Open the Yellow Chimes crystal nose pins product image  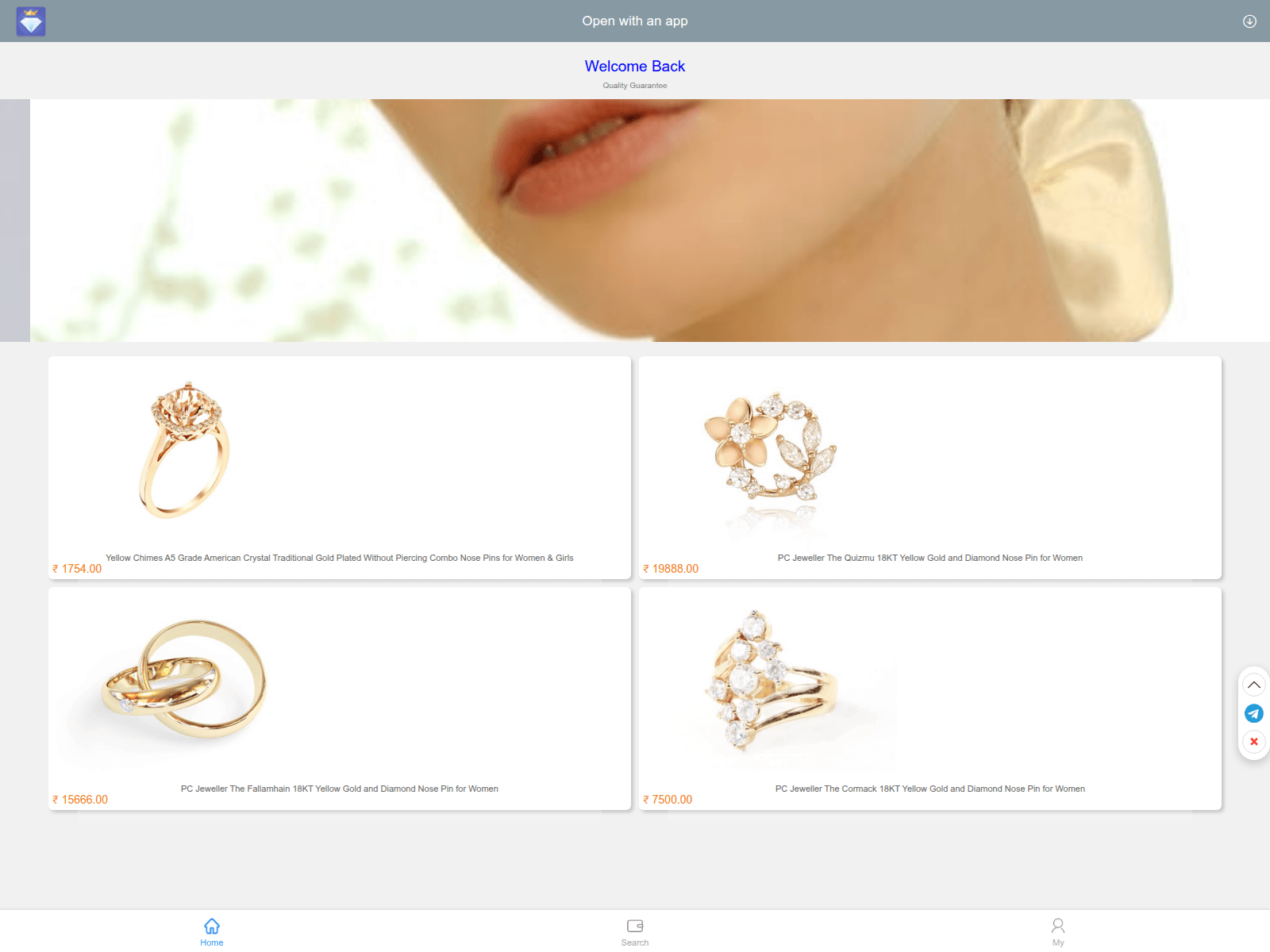pyautogui.click(x=185, y=450)
